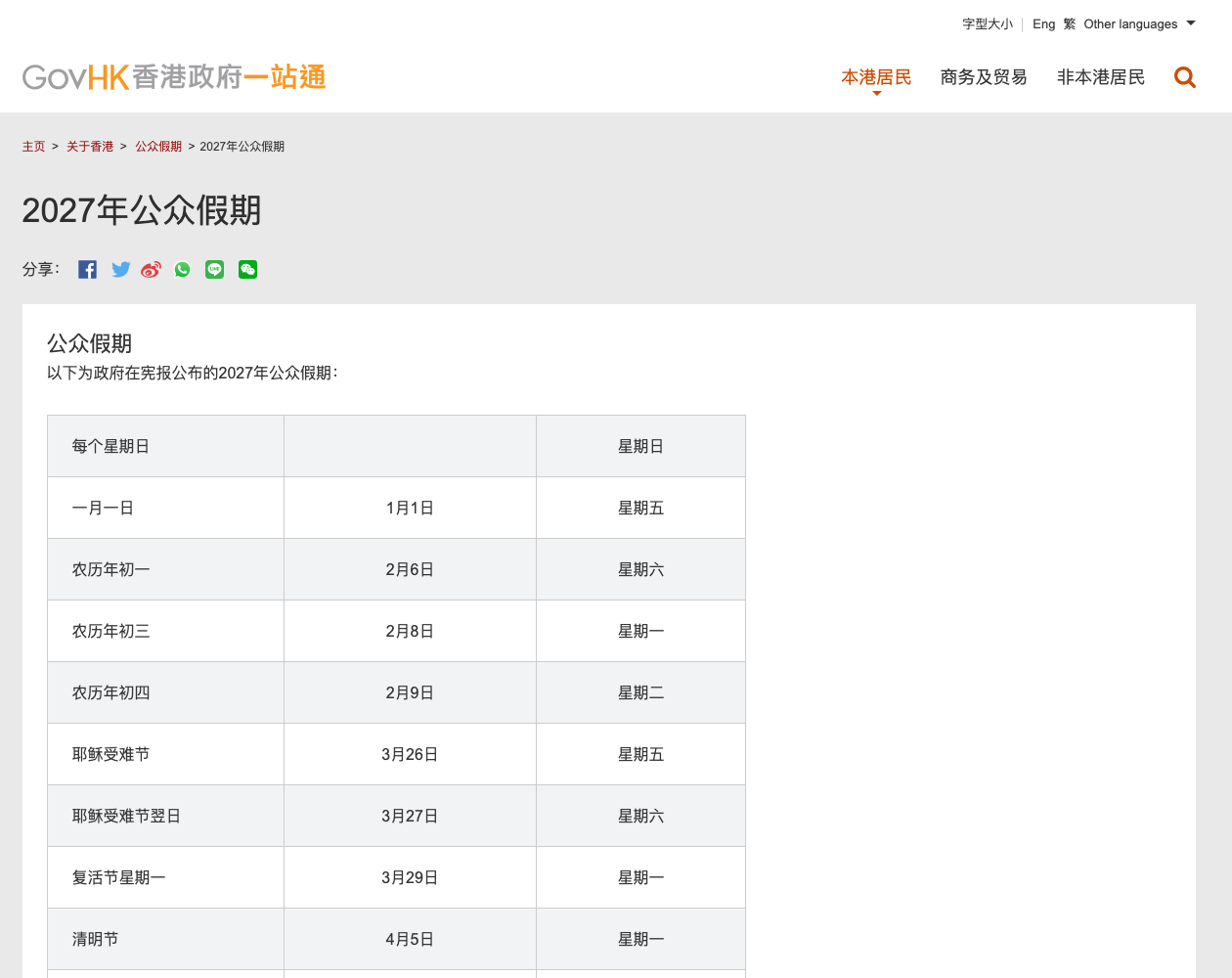This screenshot has height=978, width=1232.
Task: Select the 1月1日 date cell
Action: (410, 508)
